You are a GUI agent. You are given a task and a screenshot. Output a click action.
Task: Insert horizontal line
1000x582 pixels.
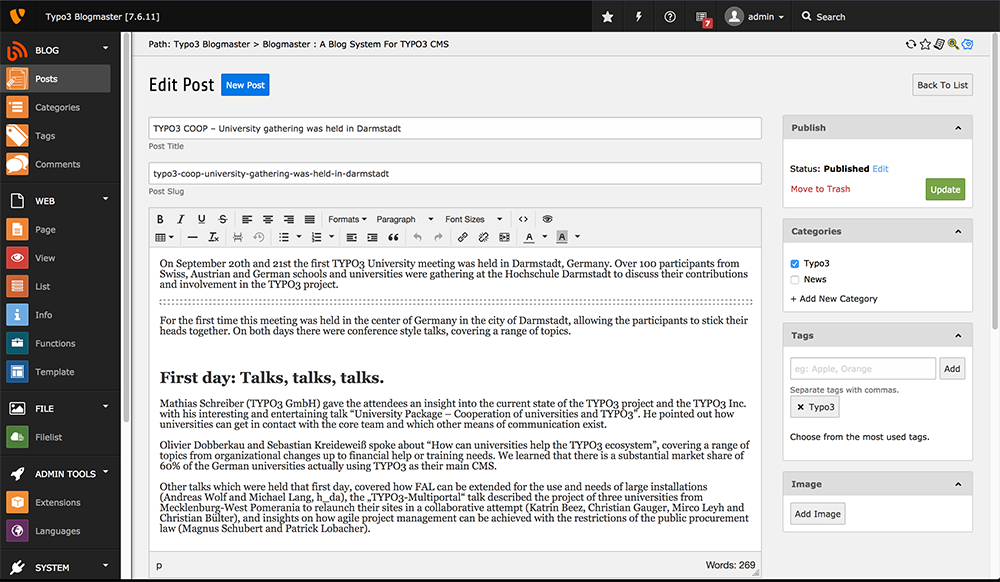pyautogui.click(x=192, y=237)
